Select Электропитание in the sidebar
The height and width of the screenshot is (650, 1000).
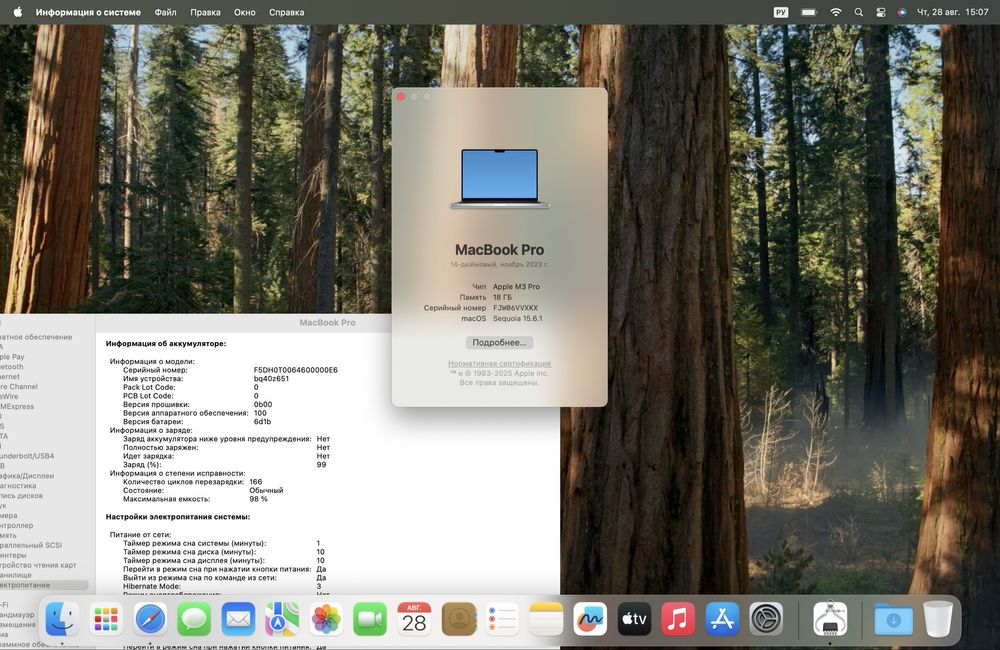(44, 585)
